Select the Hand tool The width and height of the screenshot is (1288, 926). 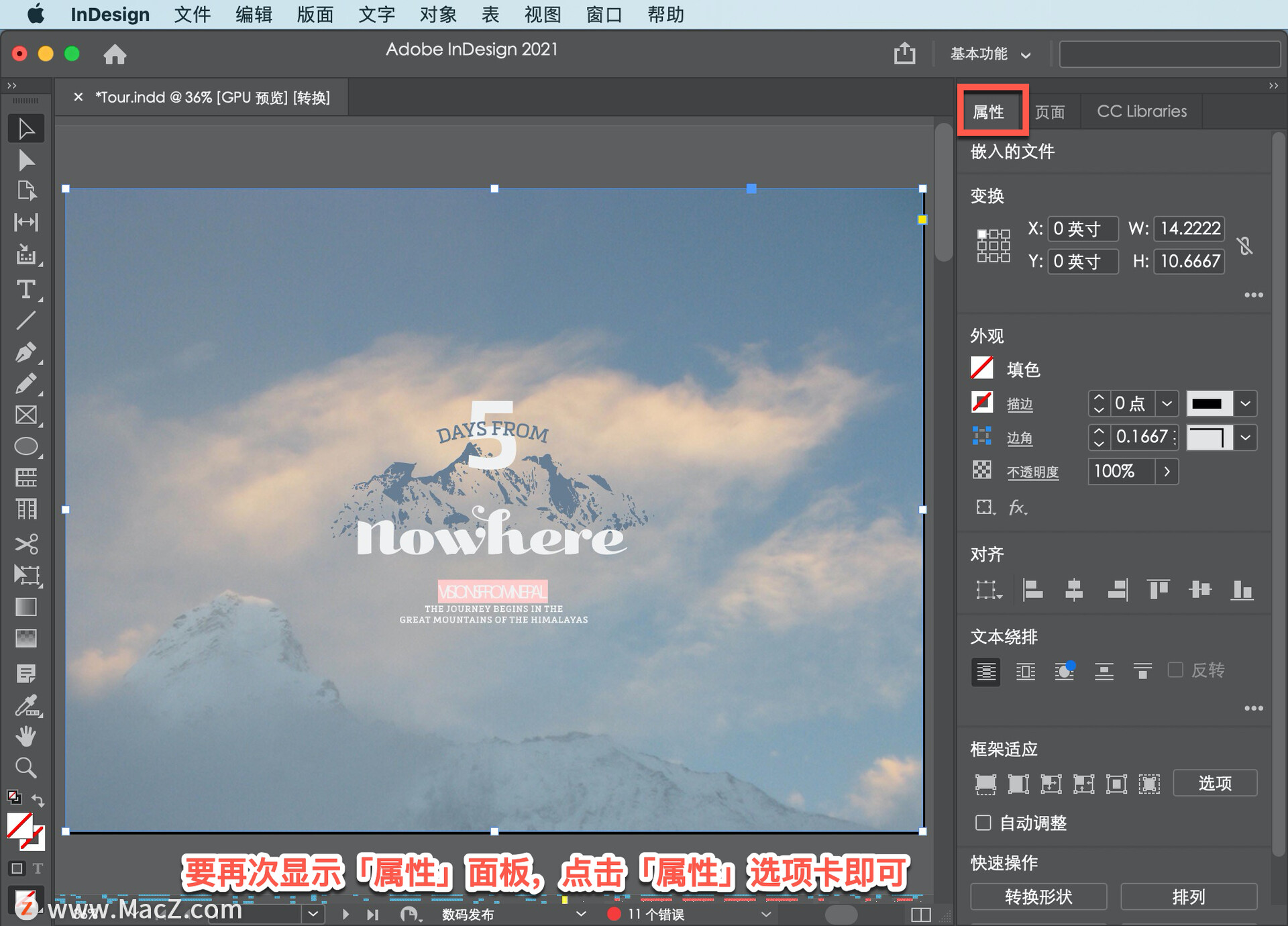click(26, 736)
